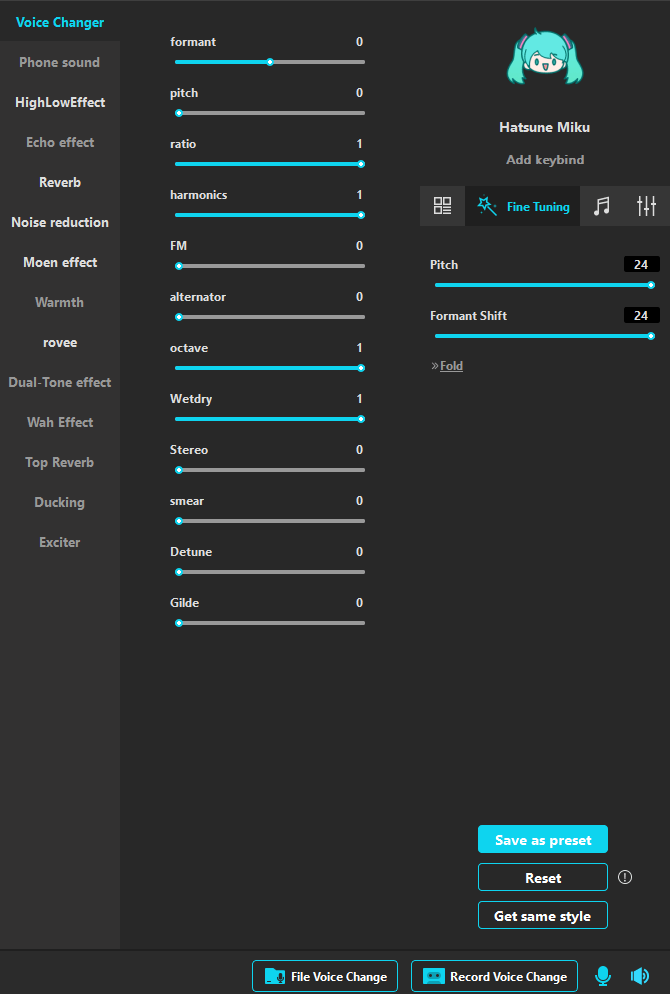
Task: Click Add keybind under Hatsune Miku
Action: (x=545, y=160)
